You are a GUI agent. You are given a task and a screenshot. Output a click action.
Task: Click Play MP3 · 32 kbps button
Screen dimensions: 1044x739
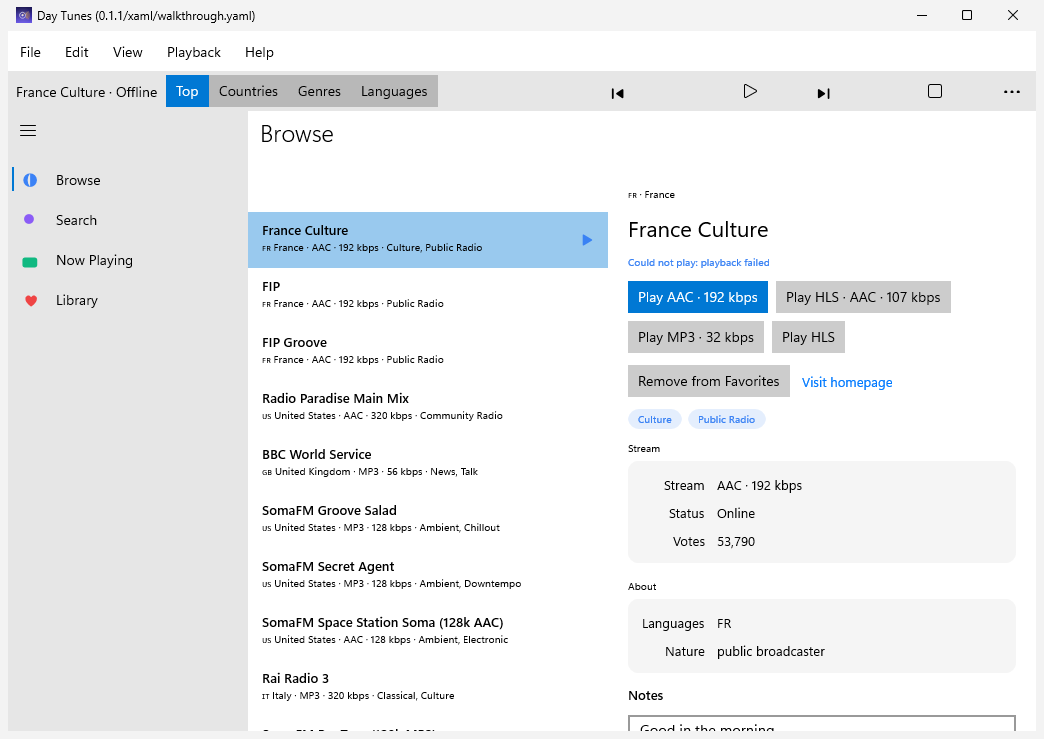696,337
